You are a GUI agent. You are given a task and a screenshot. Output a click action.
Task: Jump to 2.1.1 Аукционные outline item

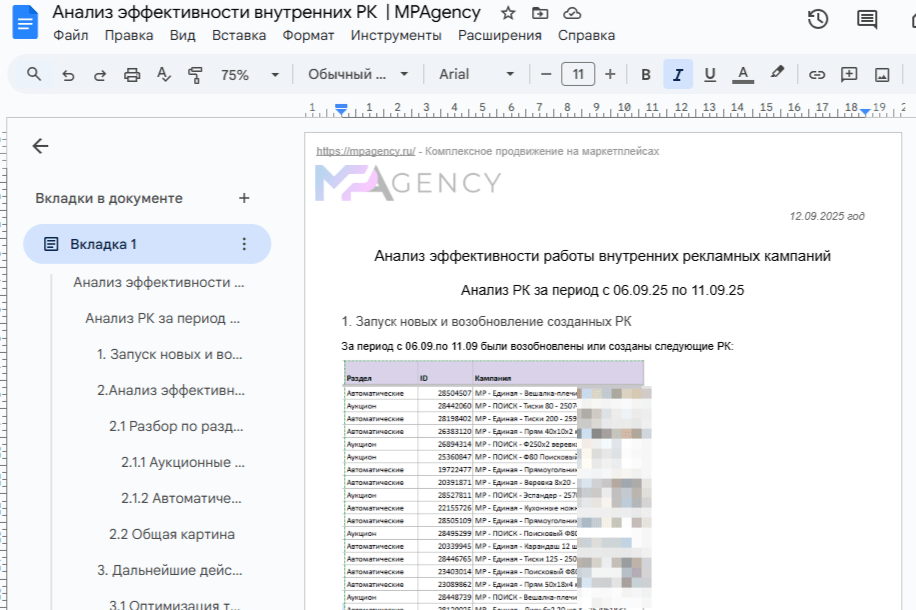pos(183,462)
